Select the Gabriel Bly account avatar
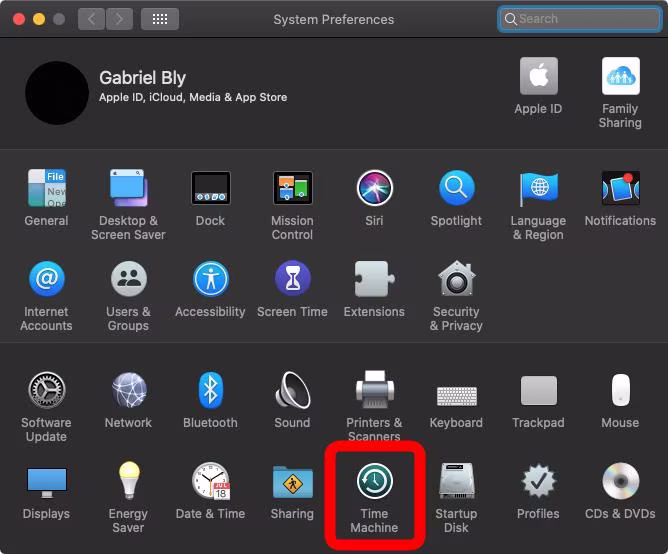668x554 pixels. pos(57,92)
